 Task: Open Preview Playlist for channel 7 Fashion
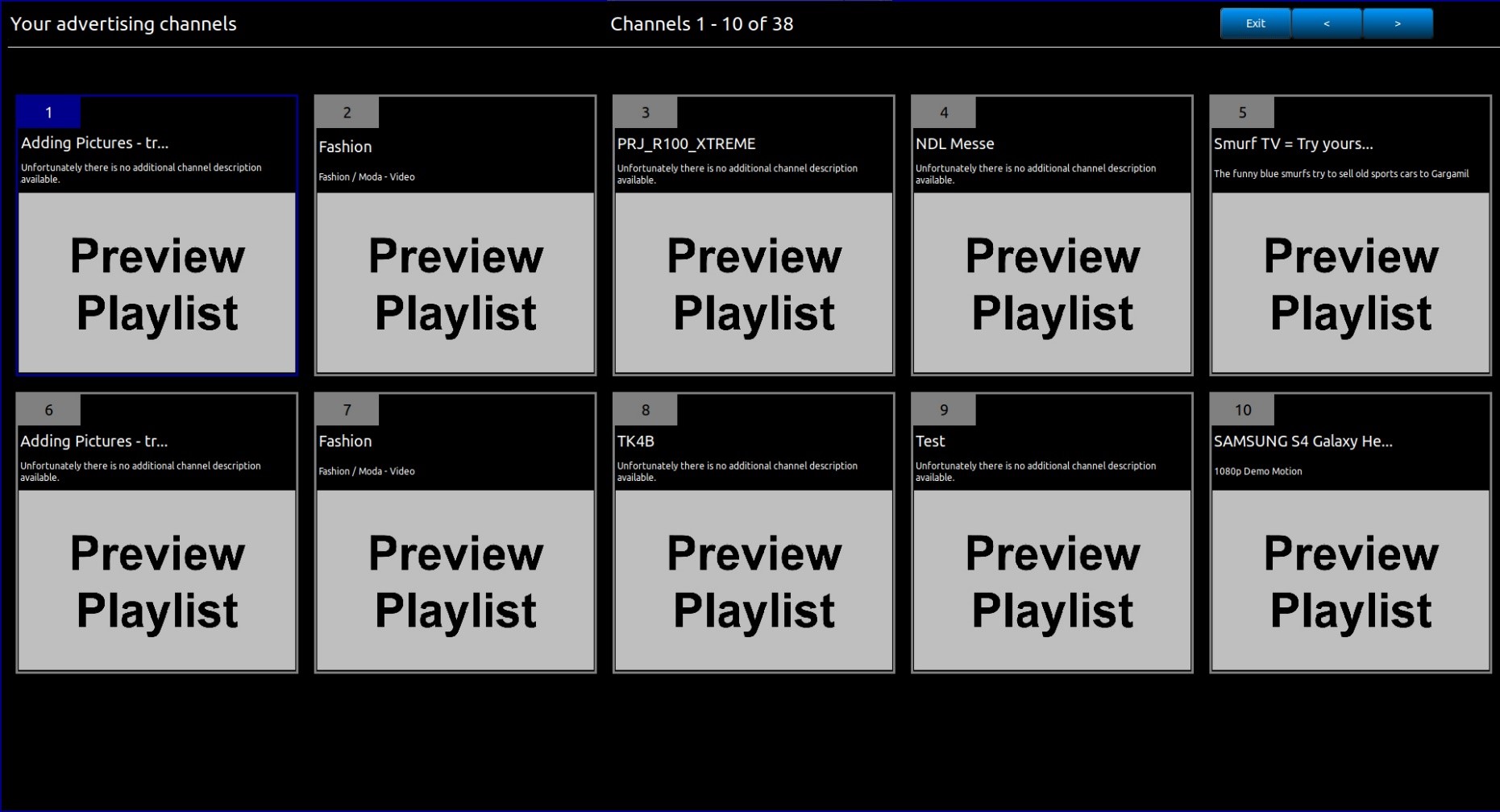pyautogui.click(x=455, y=580)
